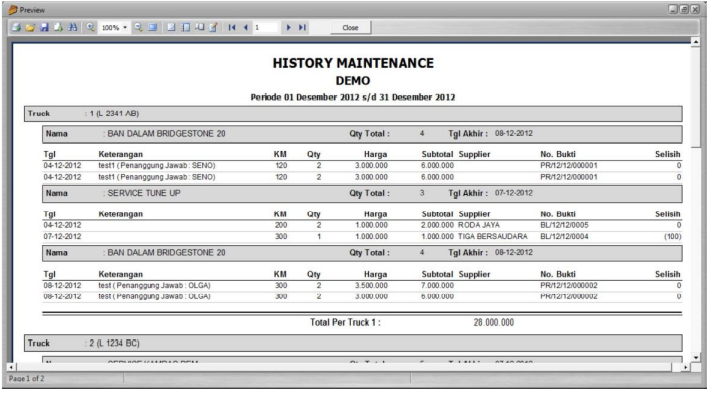Click Qty 1 in the TIGA BERSAUDARA row
The width and height of the screenshot is (709, 393).
[x=319, y=237]
